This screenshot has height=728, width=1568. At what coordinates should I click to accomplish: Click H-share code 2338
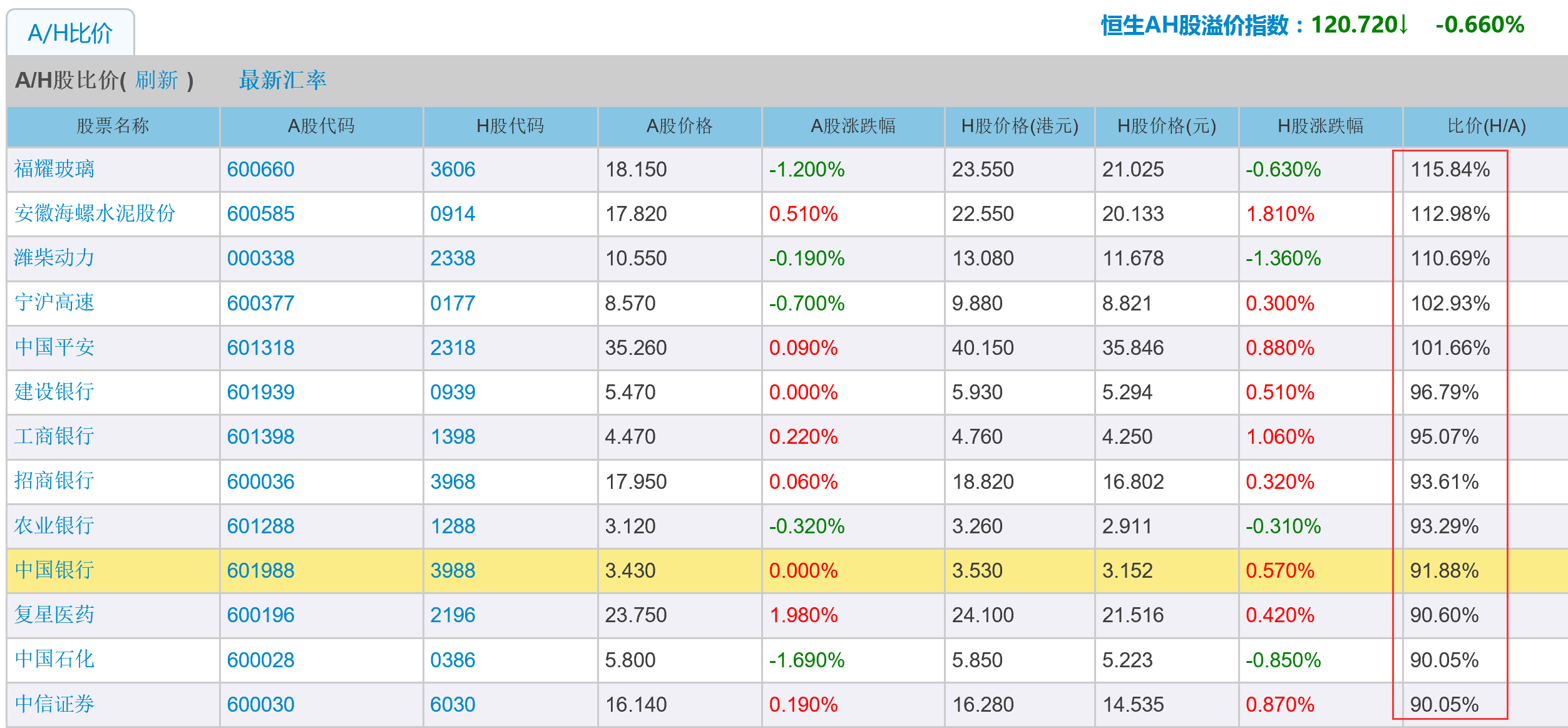tap(453, 259)
